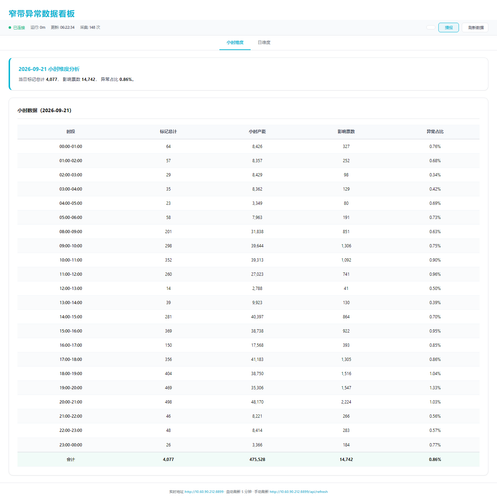Click affected count 922 in the 15:00-16:00 row
The image size is (497, 500).
[346, 331]
